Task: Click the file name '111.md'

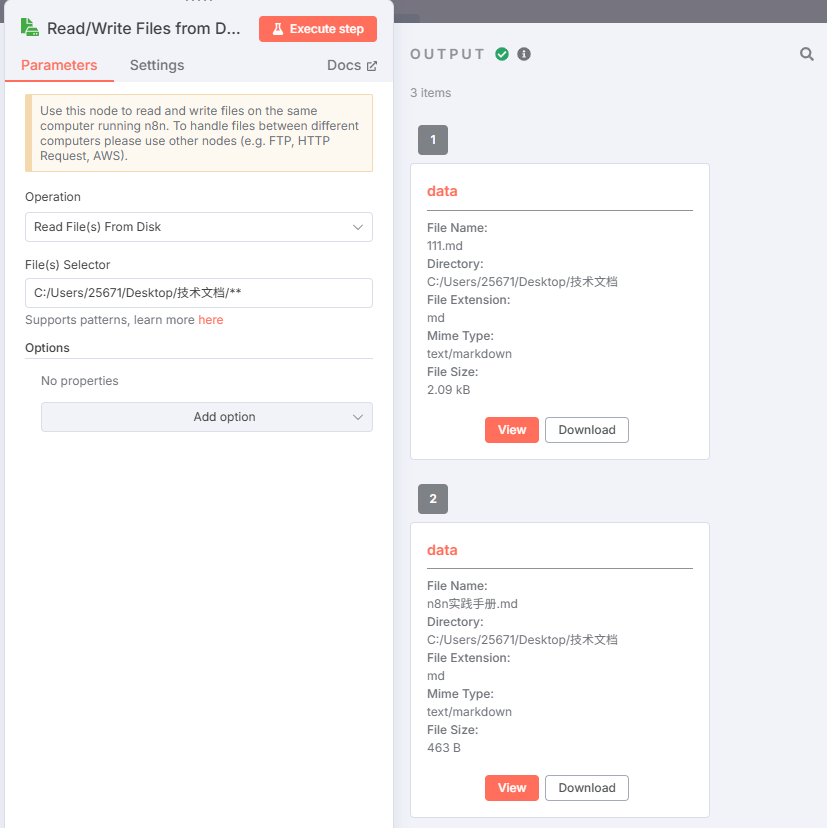Action: (x=445, y=246)
